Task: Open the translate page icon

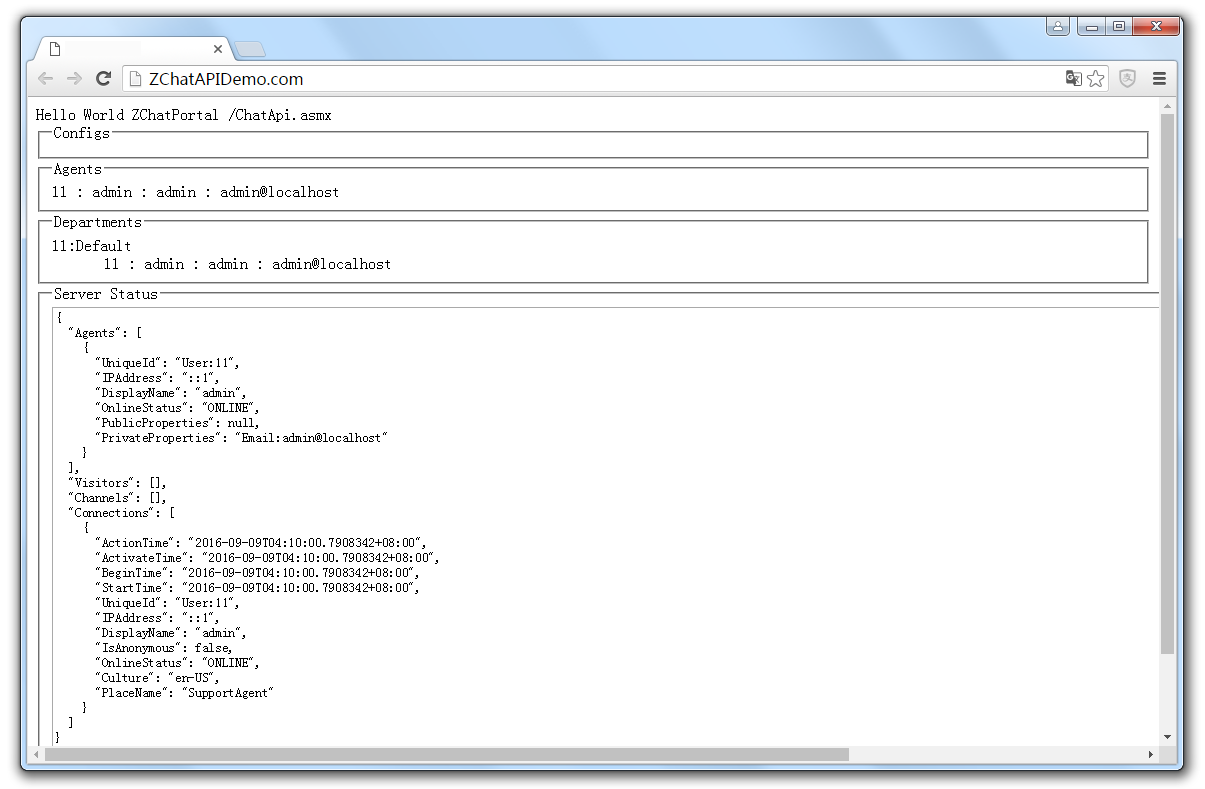Action: (x=1073, y=79)
